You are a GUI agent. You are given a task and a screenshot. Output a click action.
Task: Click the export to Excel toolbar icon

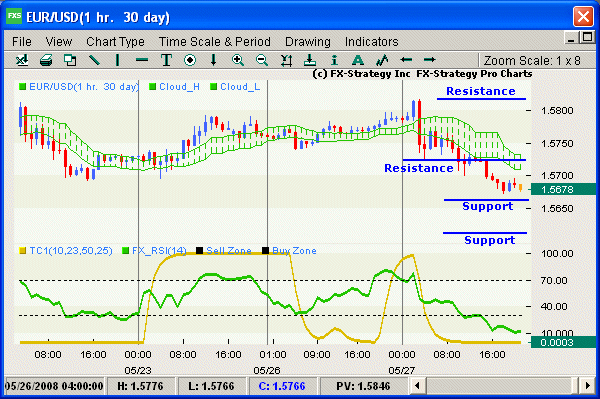22,60
